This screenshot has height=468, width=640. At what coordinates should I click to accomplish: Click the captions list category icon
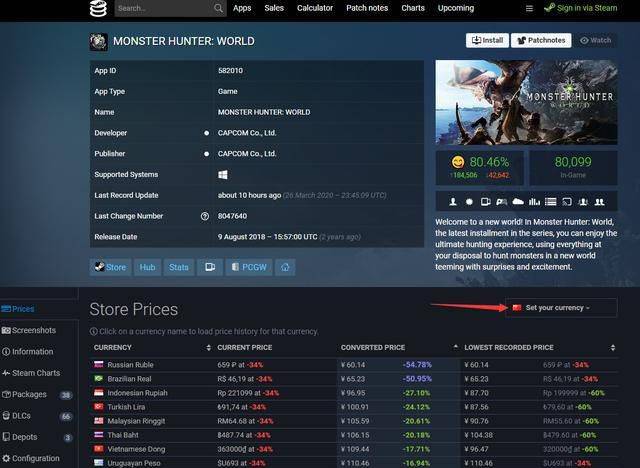click(x=551, y=202)
